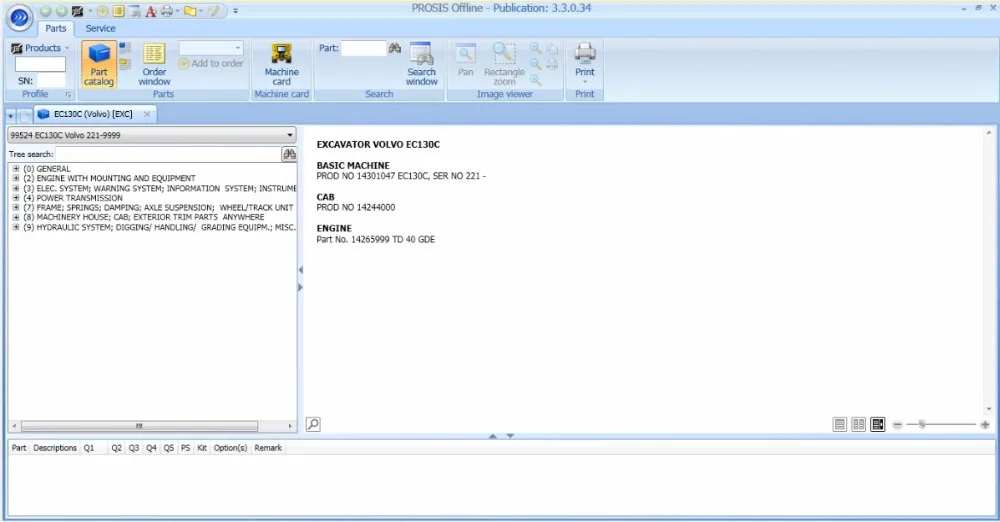The image size is (1000, 522).
Task: Click the fit zoom magnifier in Image viewer
Action: tap(536, 80)
